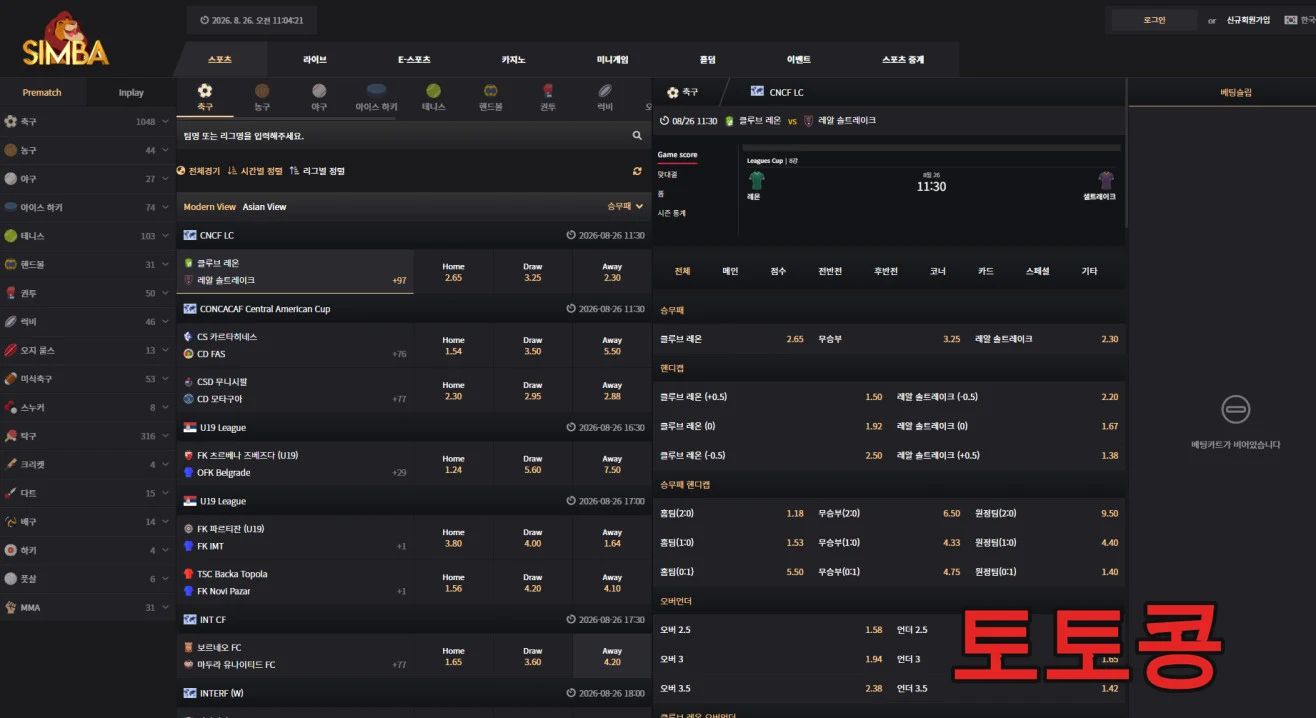The width and height of the screenshot is (1316, 718).
Task: Expand the 축구 1048 sidebar category
Action: [87, 121]
